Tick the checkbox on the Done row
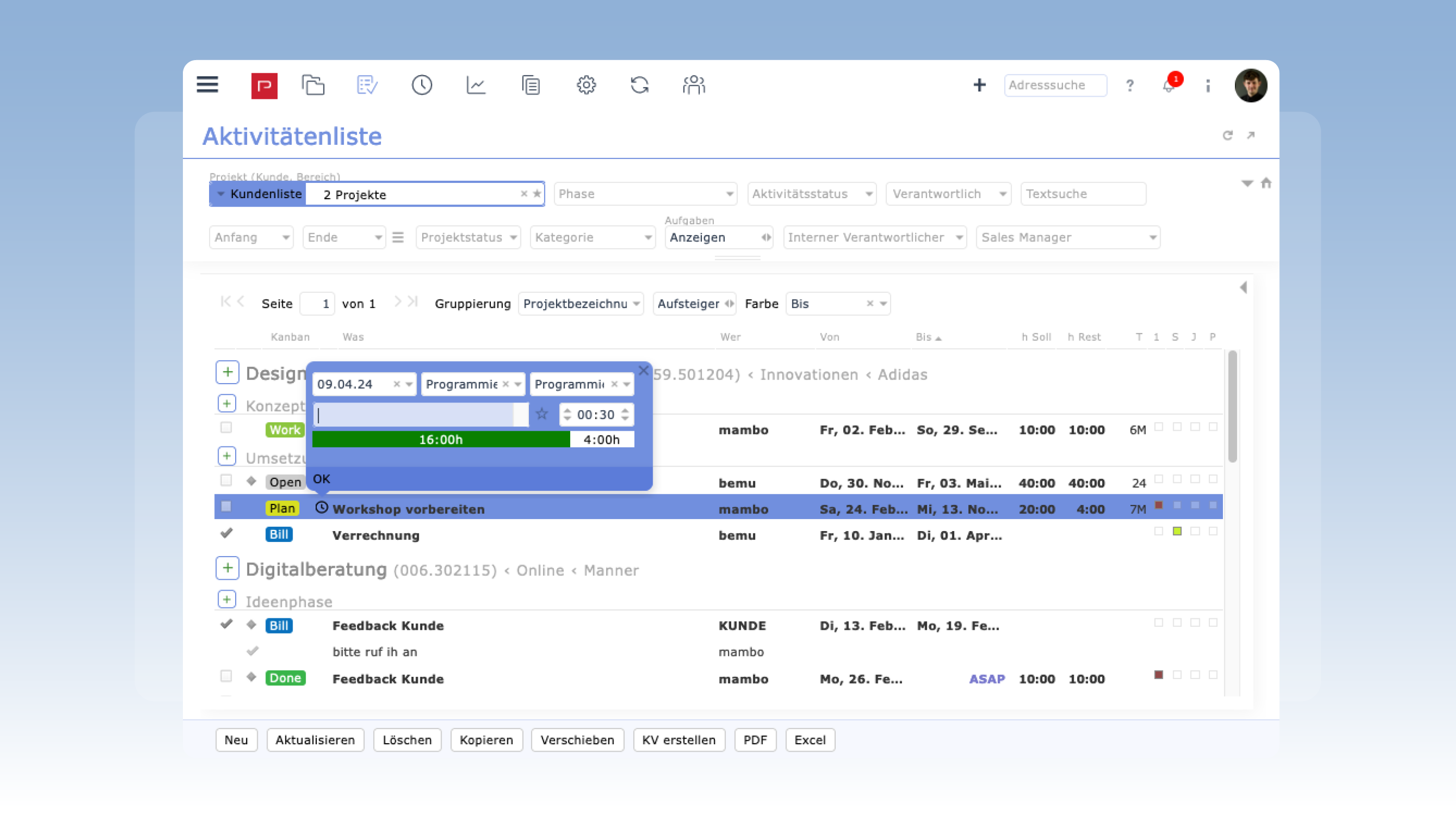The width and height of the screenshot is (1456, 818). [226, 676]
